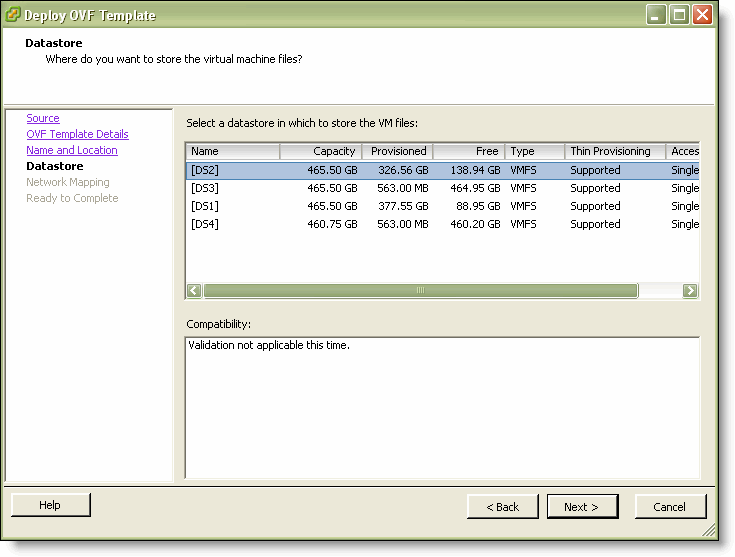Screen dimensions: 735x557
Task: Click the 460.75 GB capacity value
Action: pos(332,224)
